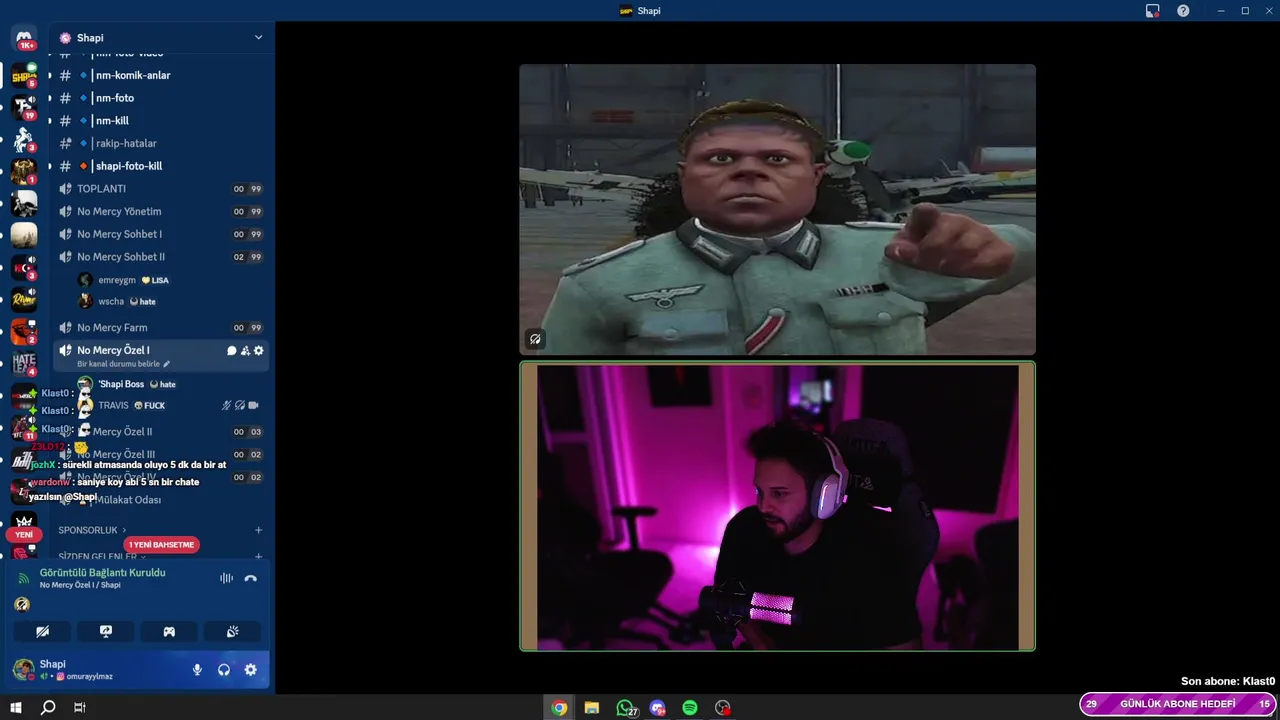Open the crown server icon
The width and height of the screenshot is (1280, 720).
[x=24, y=520]
